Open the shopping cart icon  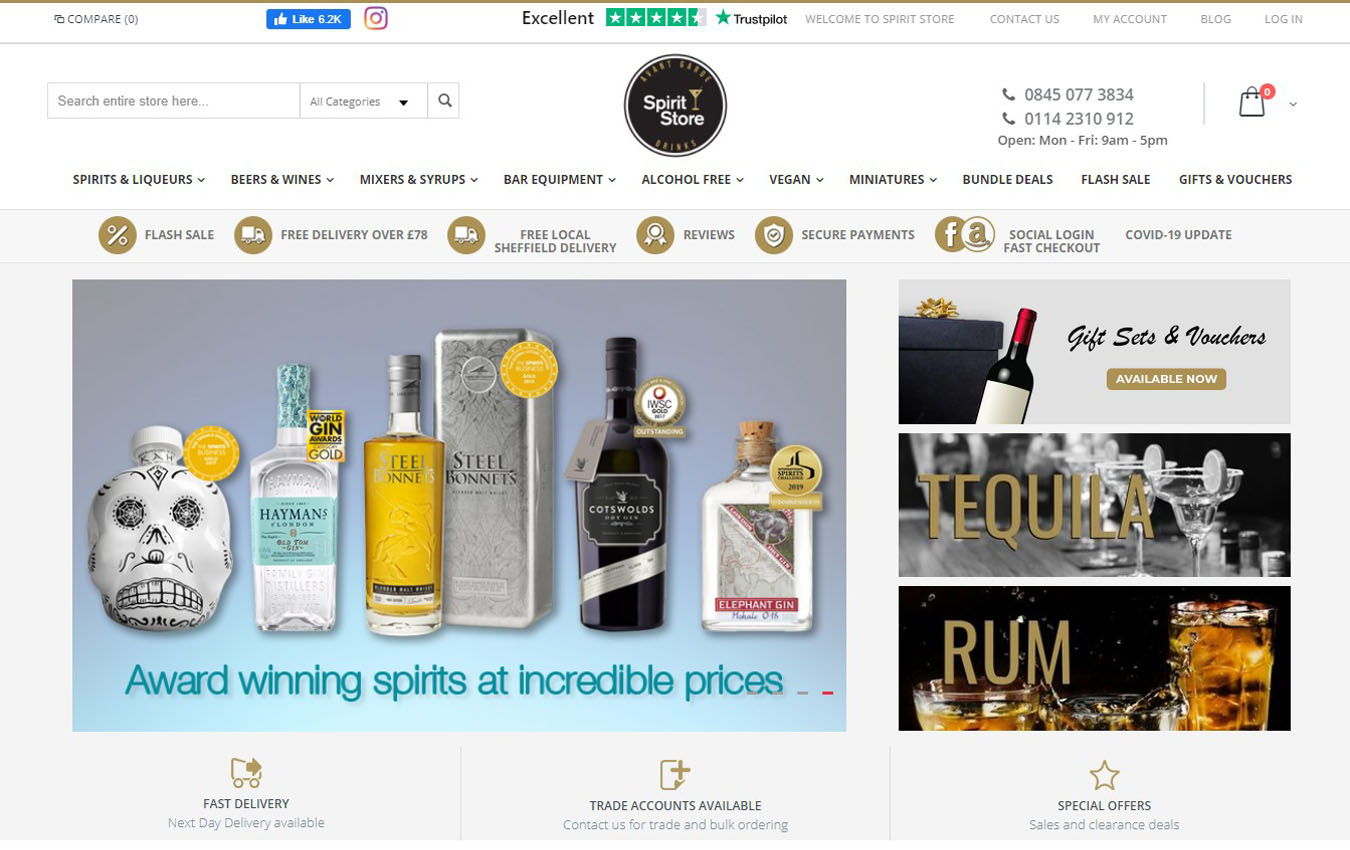1253,102
